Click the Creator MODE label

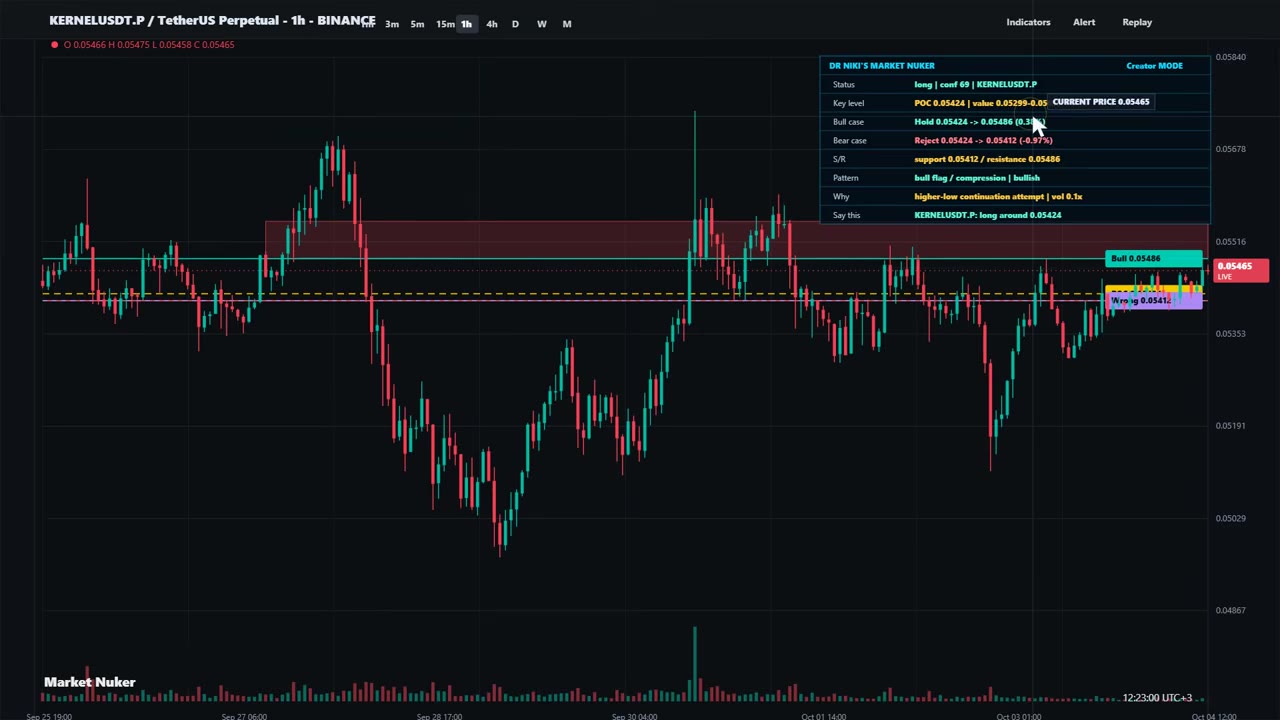pyautogui.click(x=1154, y=66)
